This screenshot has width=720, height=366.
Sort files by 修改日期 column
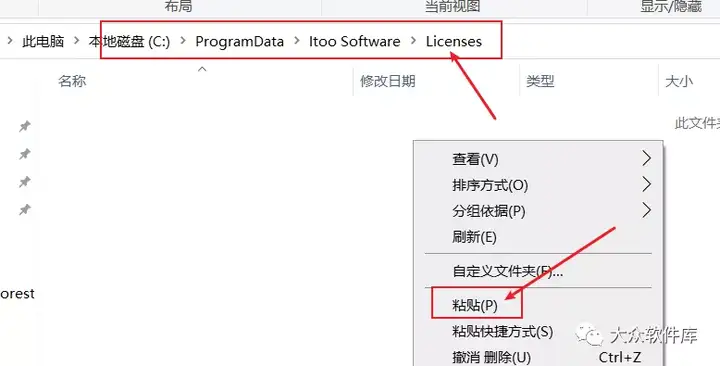coord(388,81)
